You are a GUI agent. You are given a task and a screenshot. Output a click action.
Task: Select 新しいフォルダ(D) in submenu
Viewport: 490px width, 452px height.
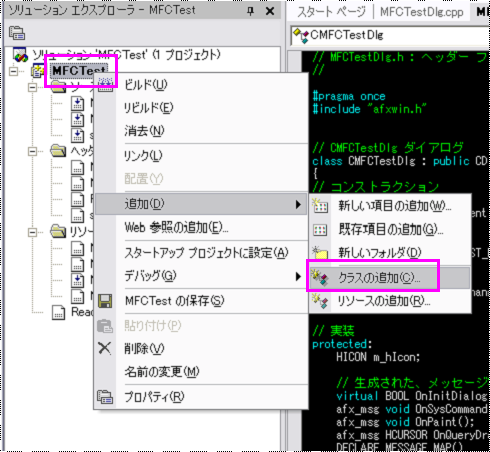click(390, 253)
